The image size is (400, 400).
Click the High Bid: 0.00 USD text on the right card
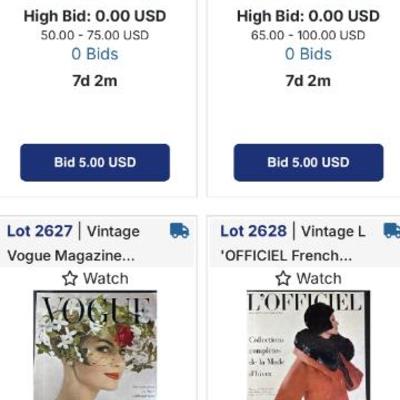point(308,16)
